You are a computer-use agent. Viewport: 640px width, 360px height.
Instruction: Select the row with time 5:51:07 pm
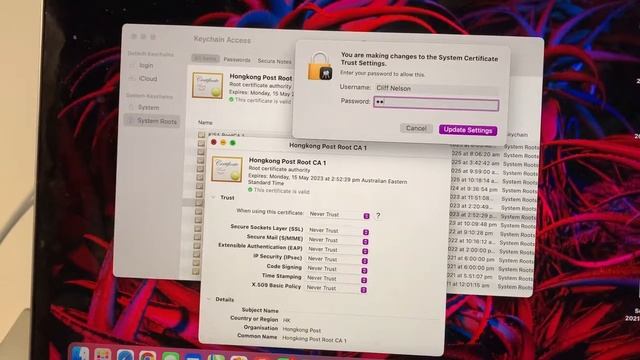490,278
